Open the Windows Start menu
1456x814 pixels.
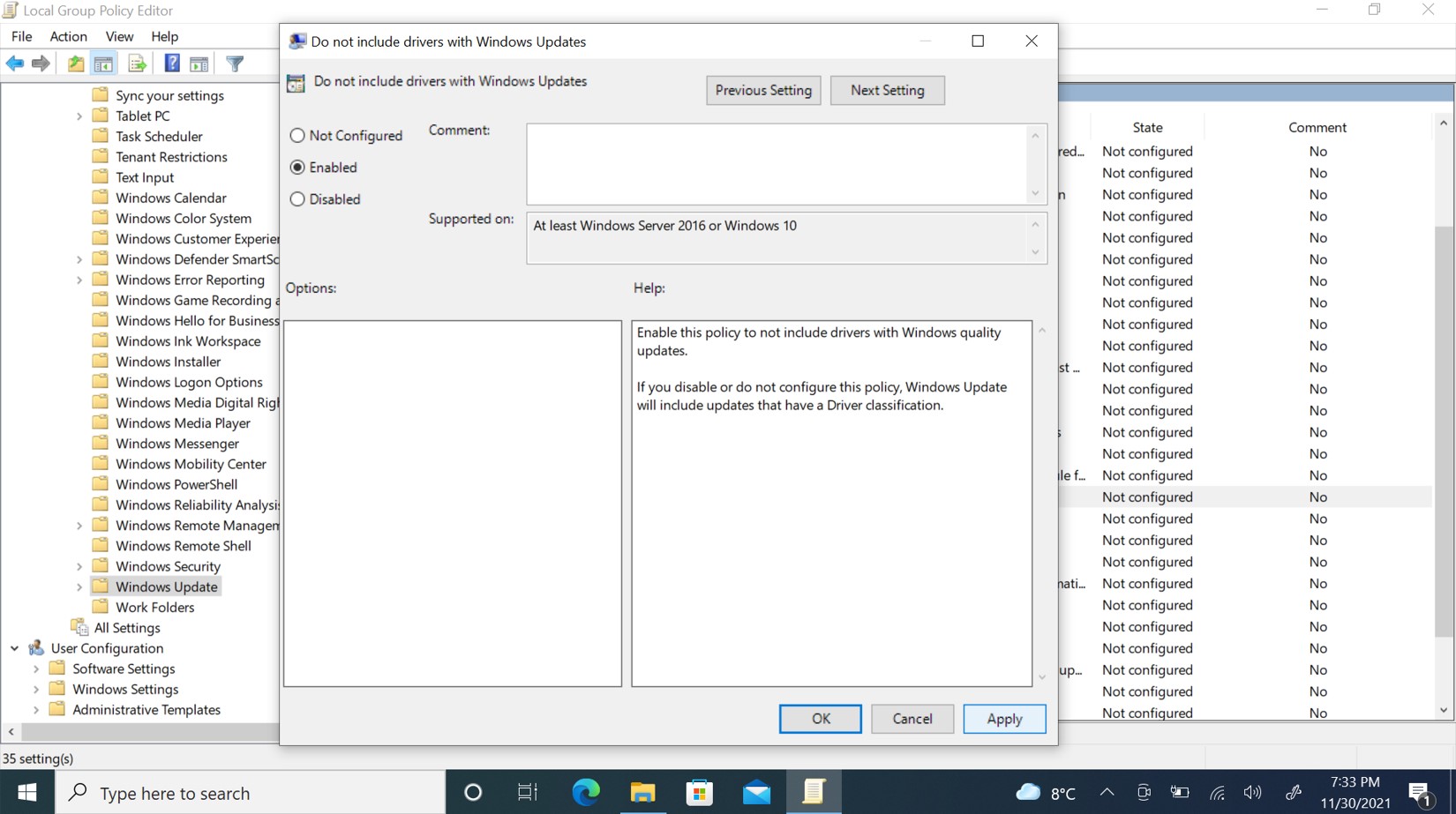point(27,792)
